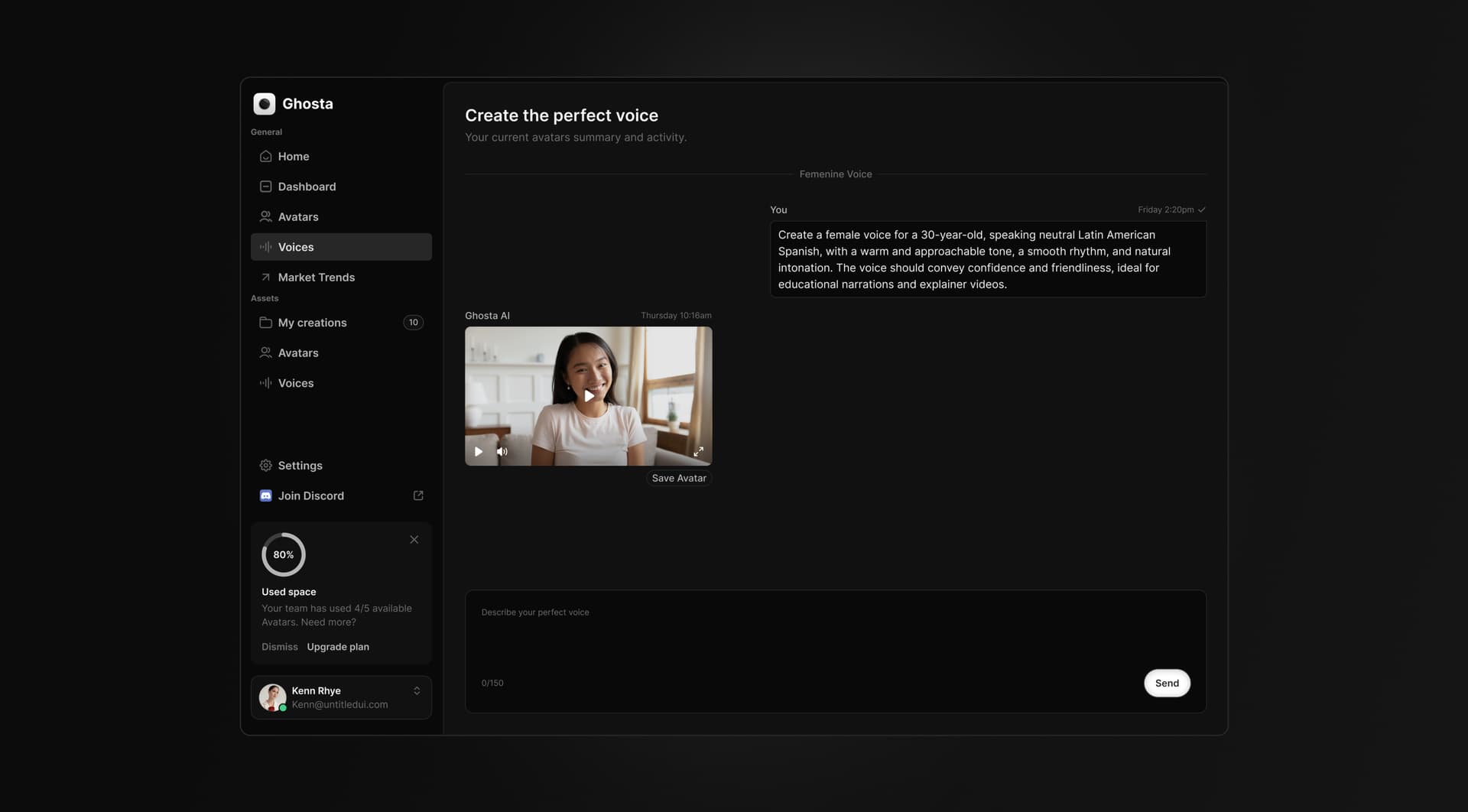The image size is (1468, 812).
Task: Click the Ghosta logo icon
Action: tap(264, 104)
